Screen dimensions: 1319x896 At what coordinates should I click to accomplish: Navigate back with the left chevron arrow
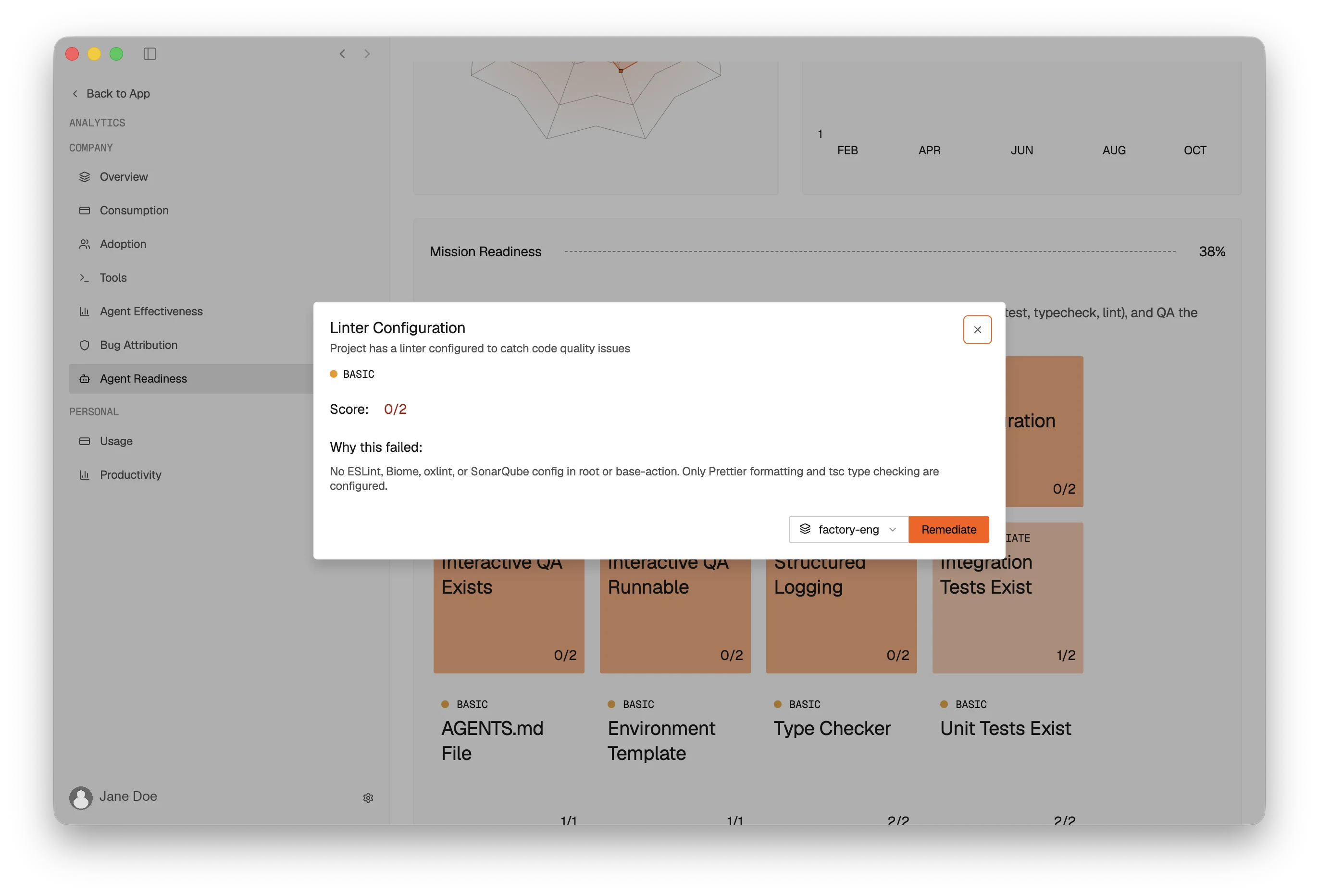pos(342,54)
